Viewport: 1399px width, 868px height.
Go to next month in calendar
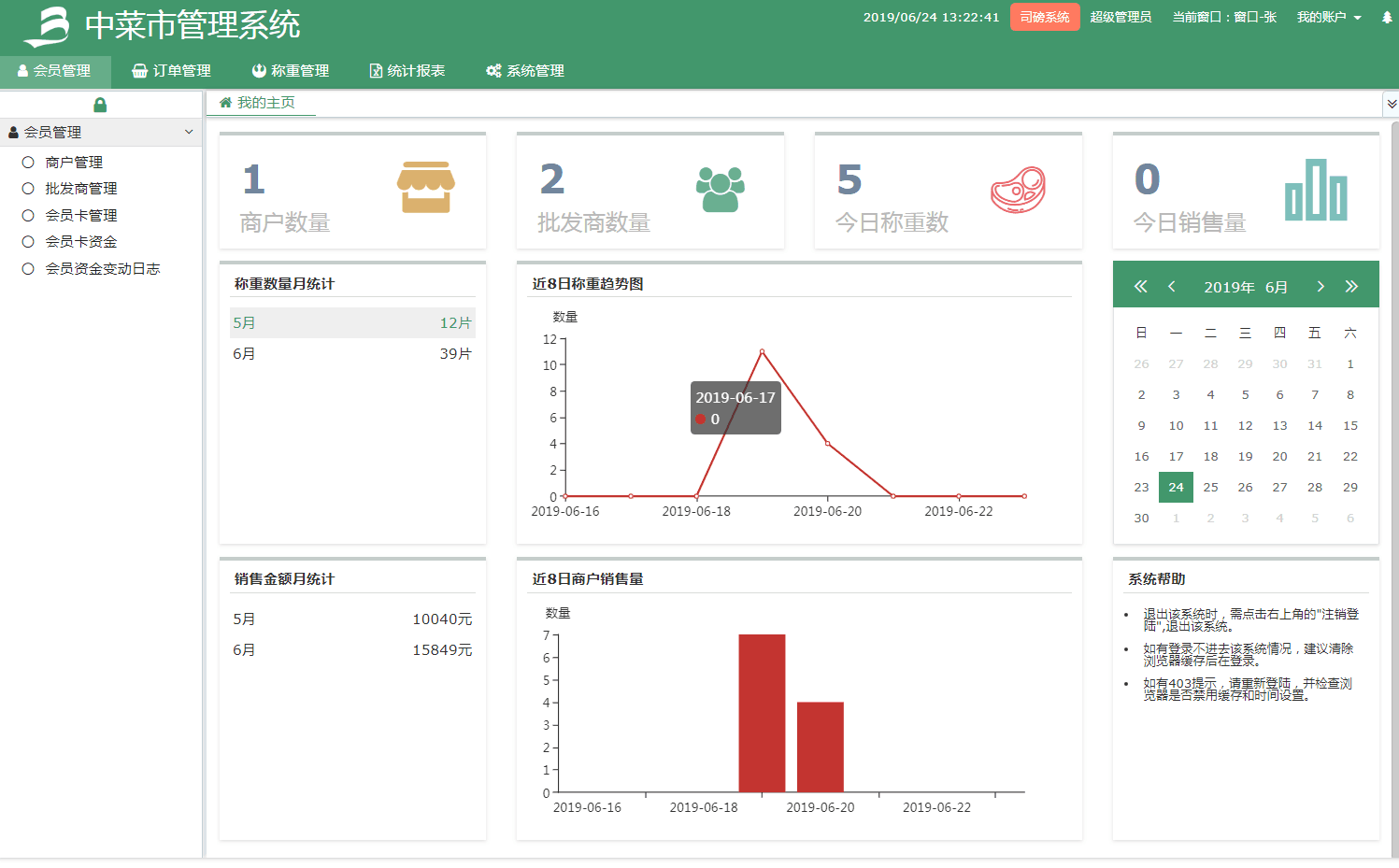coord(1320,287)
